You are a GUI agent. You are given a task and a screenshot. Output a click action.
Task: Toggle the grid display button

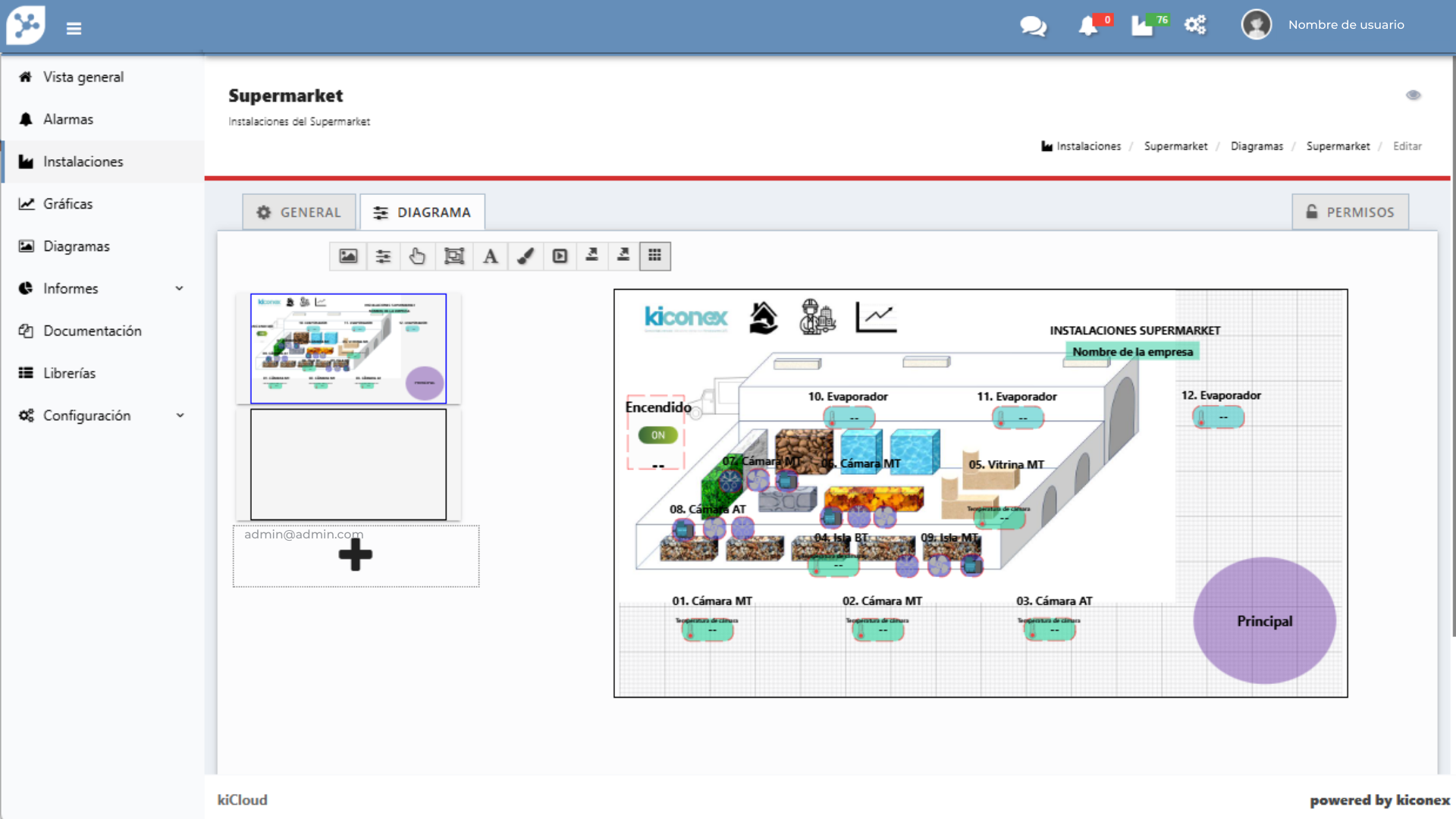[654, 256]
